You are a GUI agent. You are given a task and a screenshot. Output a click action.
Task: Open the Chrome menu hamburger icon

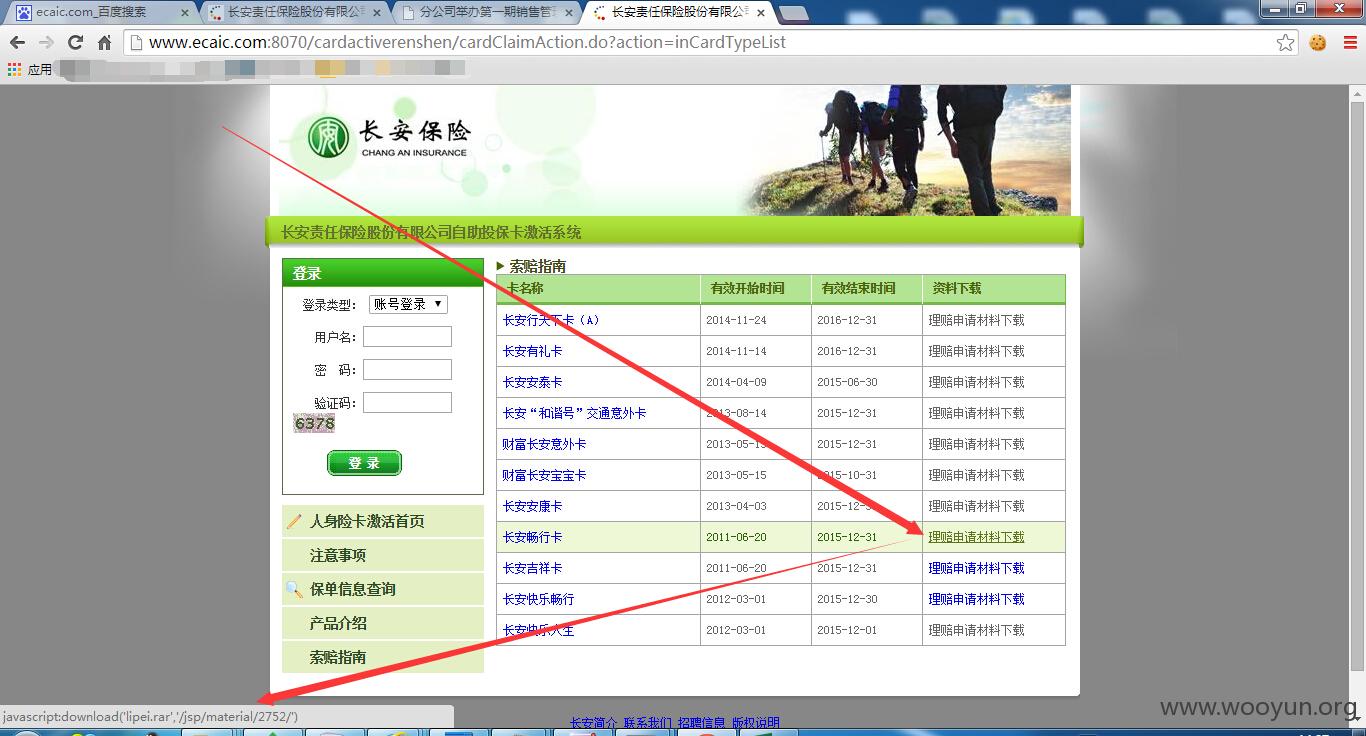point(1348,43)
